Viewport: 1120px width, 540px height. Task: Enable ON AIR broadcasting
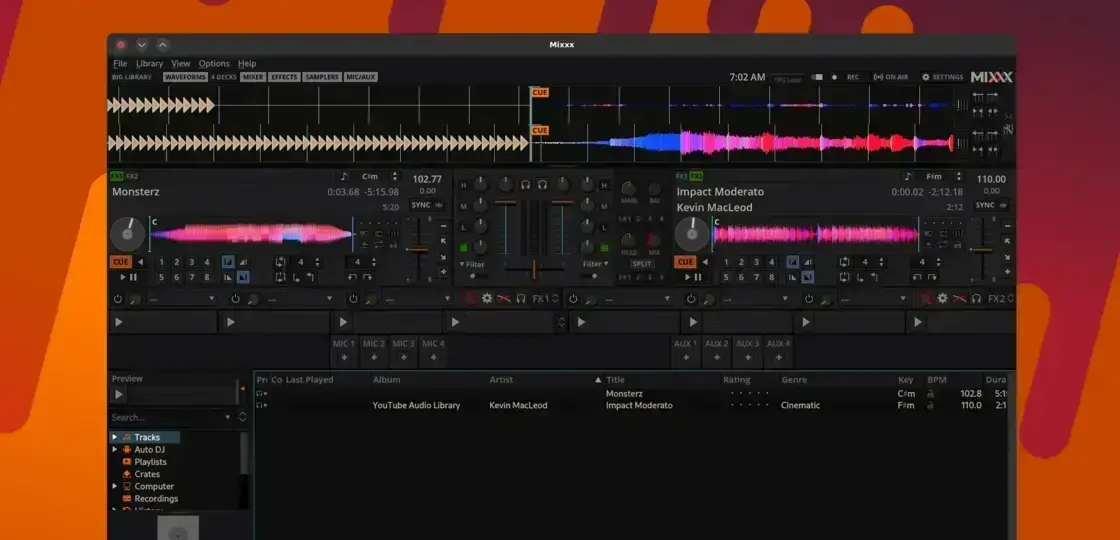[891, 77]
